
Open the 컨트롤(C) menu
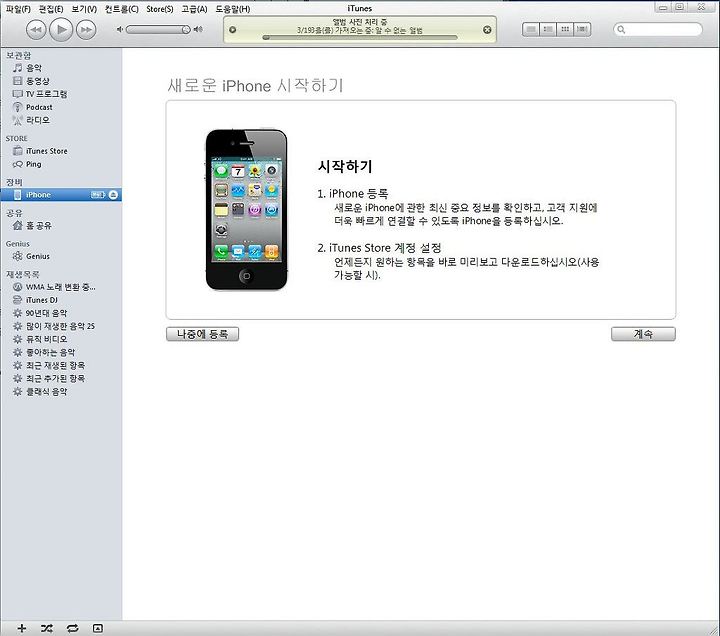click(121, 9)
